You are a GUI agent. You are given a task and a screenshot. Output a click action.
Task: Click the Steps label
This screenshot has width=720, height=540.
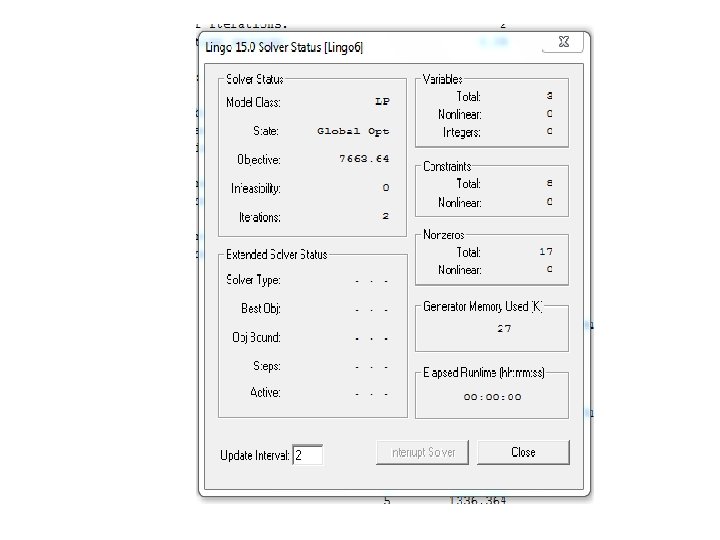266,366
